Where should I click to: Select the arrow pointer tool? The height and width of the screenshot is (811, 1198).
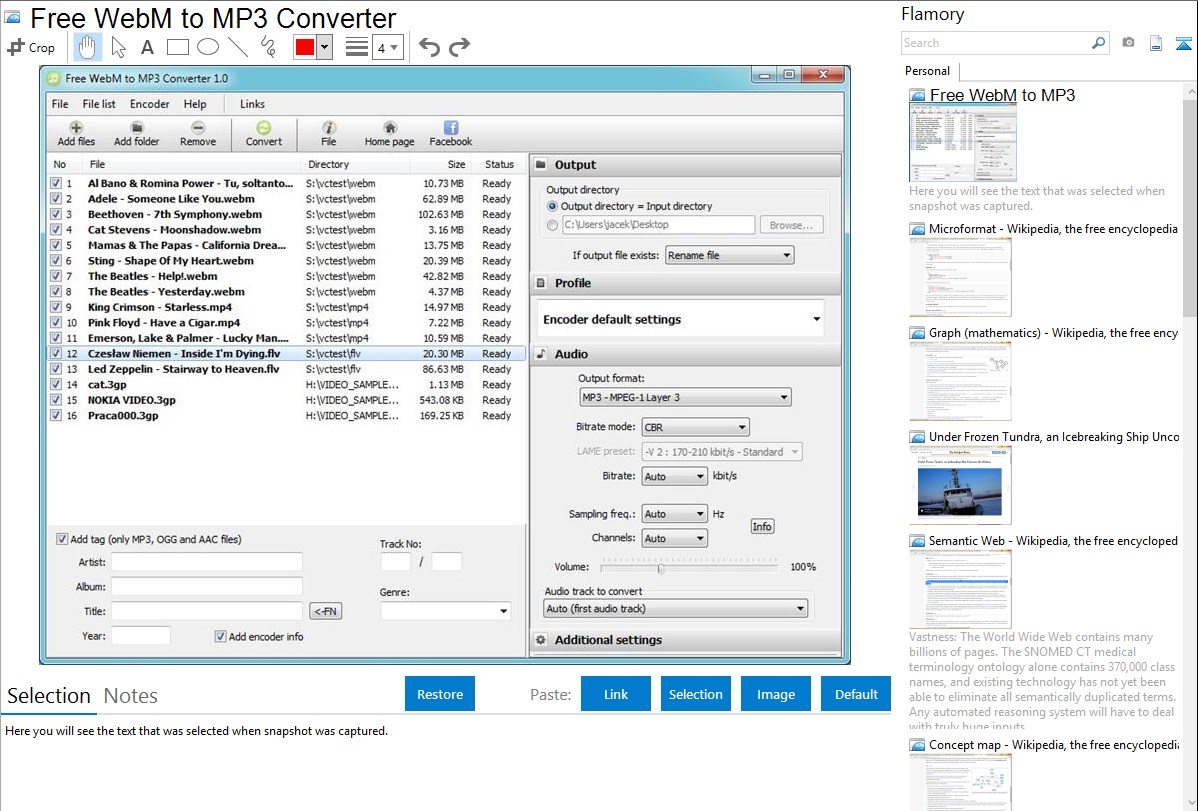pos(118,47)
